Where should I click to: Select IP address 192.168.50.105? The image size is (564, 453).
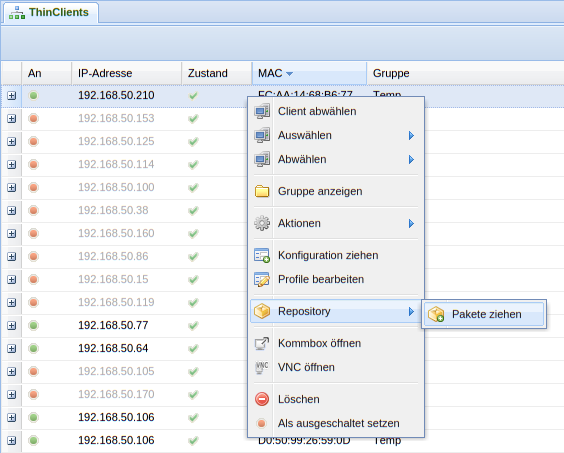coord(116,372)
